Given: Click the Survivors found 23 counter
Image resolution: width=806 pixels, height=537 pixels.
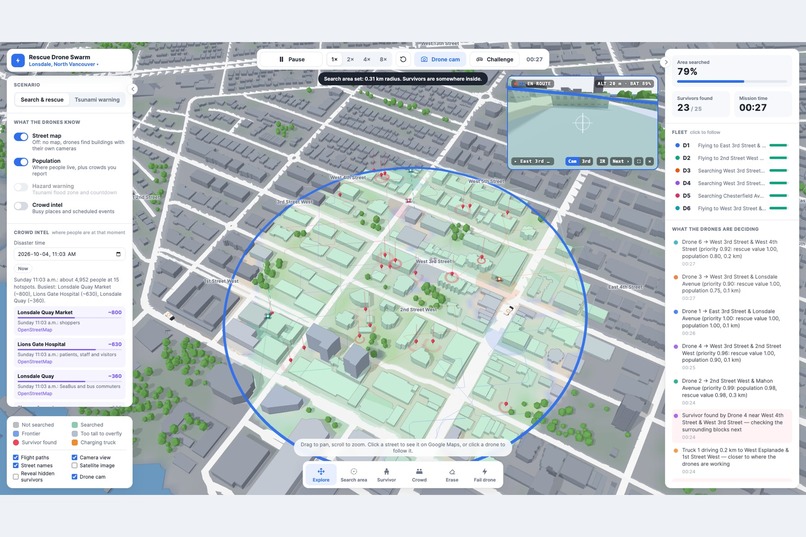Looking at the screenshot, I should 701,104.
